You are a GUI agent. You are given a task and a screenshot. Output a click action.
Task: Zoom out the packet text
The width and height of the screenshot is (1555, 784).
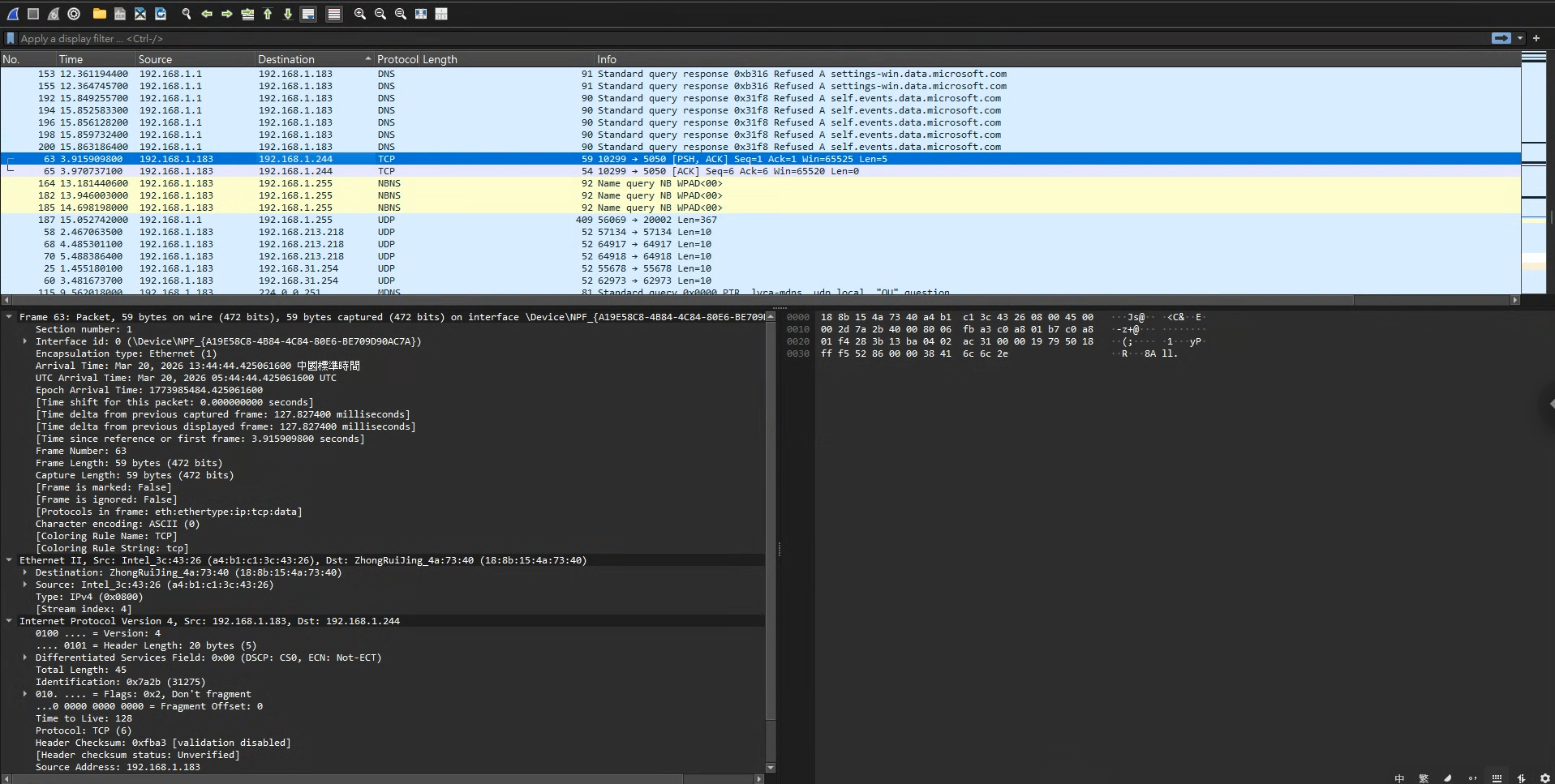click(x=380, y=14)
